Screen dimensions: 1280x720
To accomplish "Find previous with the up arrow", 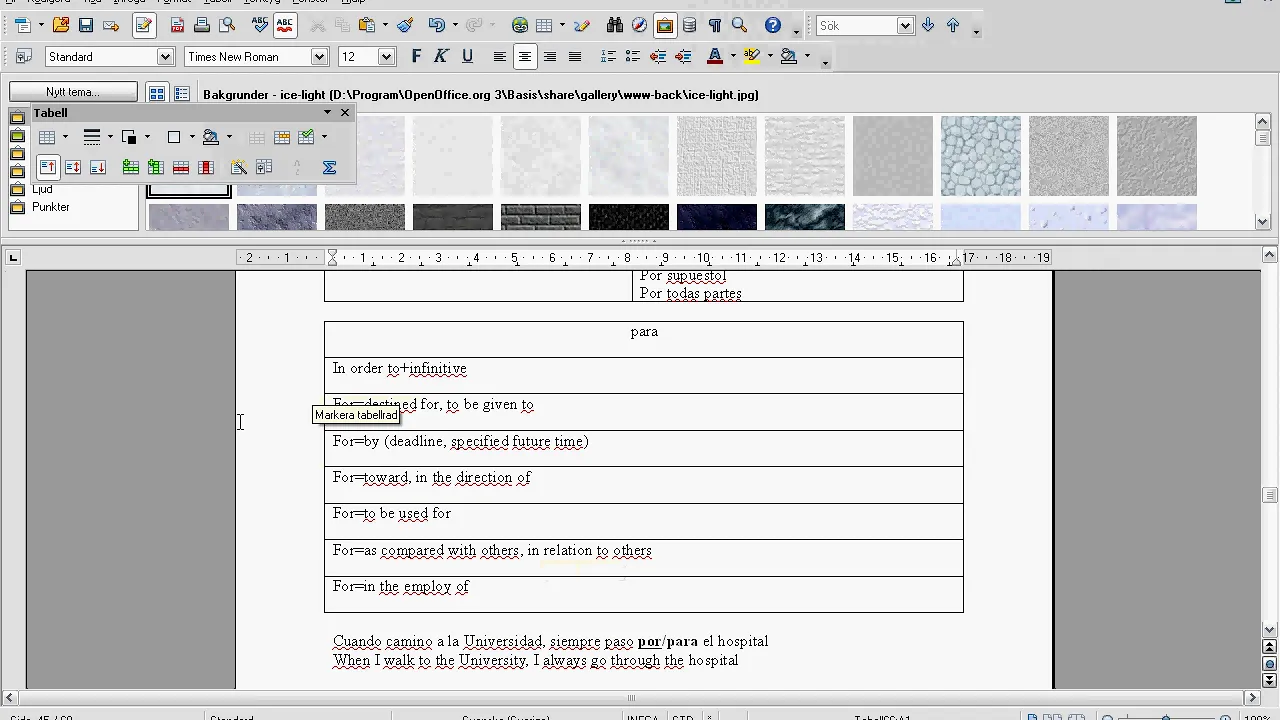I will tap(953, 25).
